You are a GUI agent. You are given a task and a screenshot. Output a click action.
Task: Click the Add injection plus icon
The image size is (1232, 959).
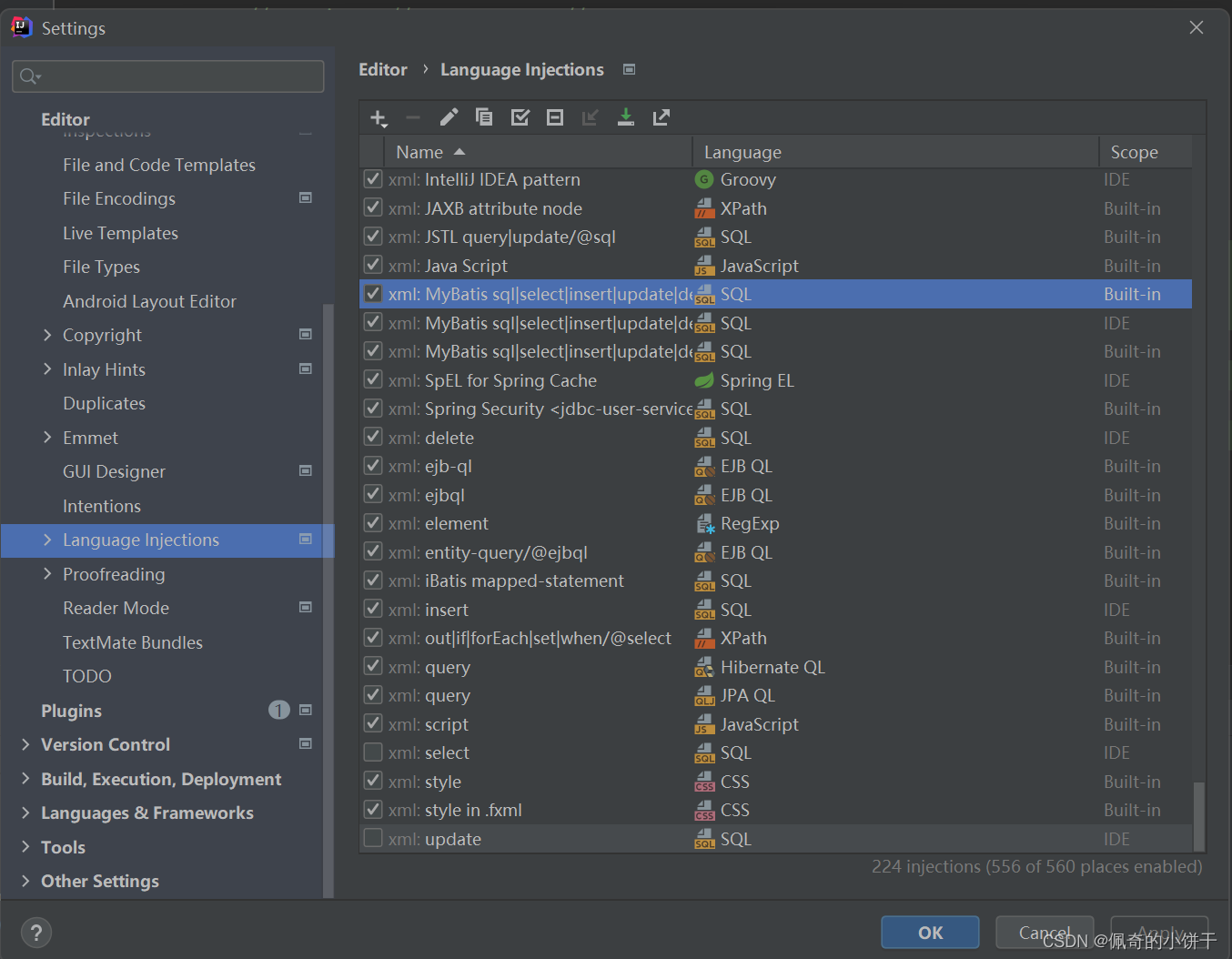379,118
